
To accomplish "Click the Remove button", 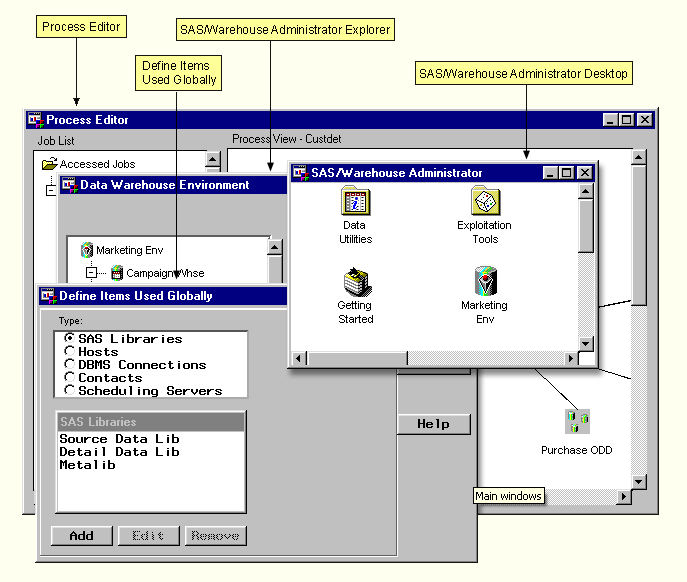I will coord(216,536).
